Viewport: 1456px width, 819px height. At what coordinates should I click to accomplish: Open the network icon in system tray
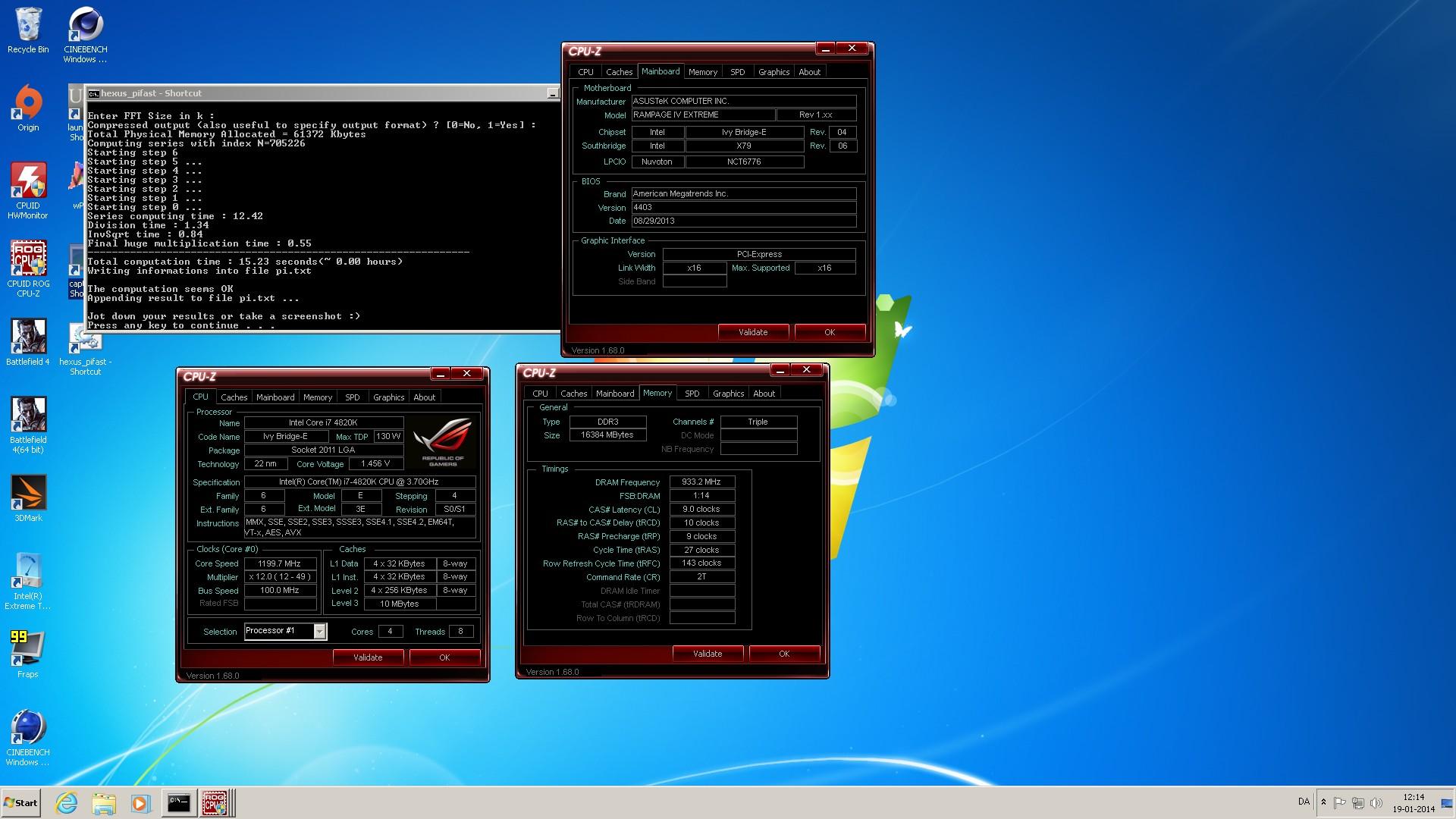coord(1357,802)
